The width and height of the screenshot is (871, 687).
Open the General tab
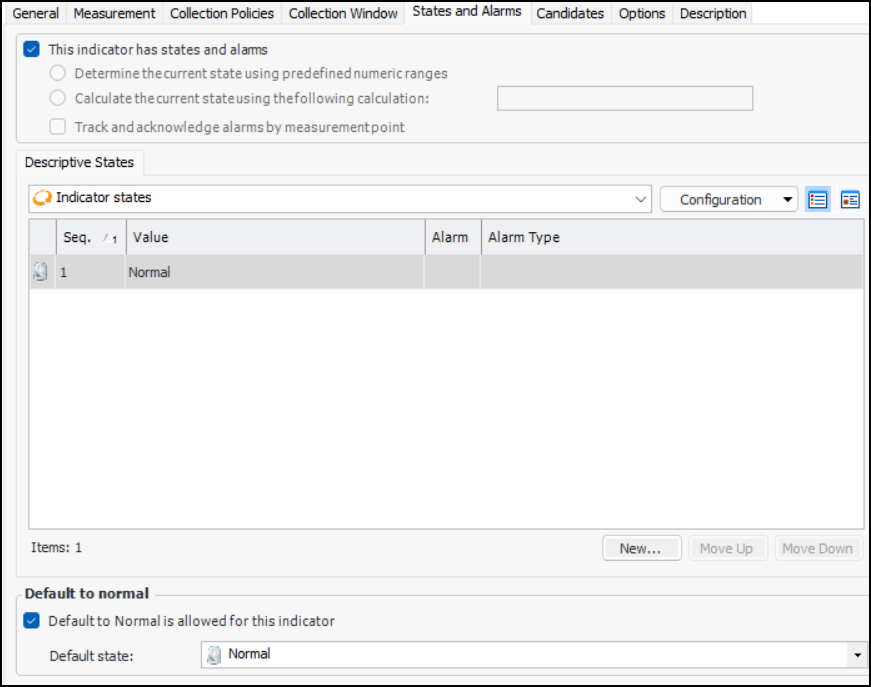[36, 13]
